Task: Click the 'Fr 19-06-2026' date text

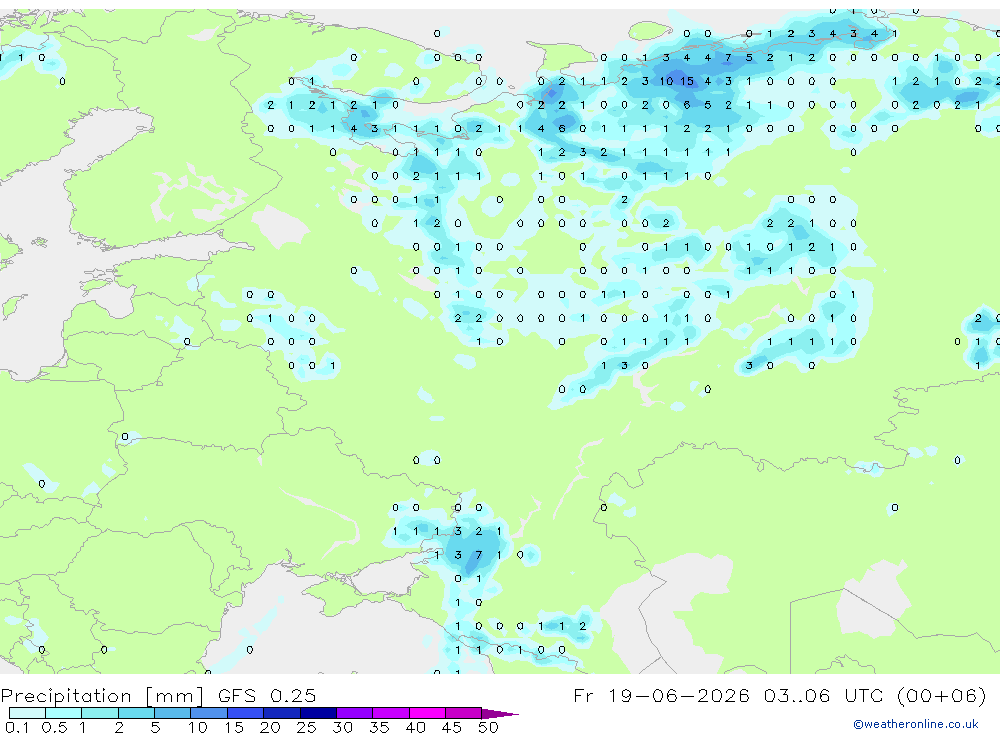Action: pos(661,695)
